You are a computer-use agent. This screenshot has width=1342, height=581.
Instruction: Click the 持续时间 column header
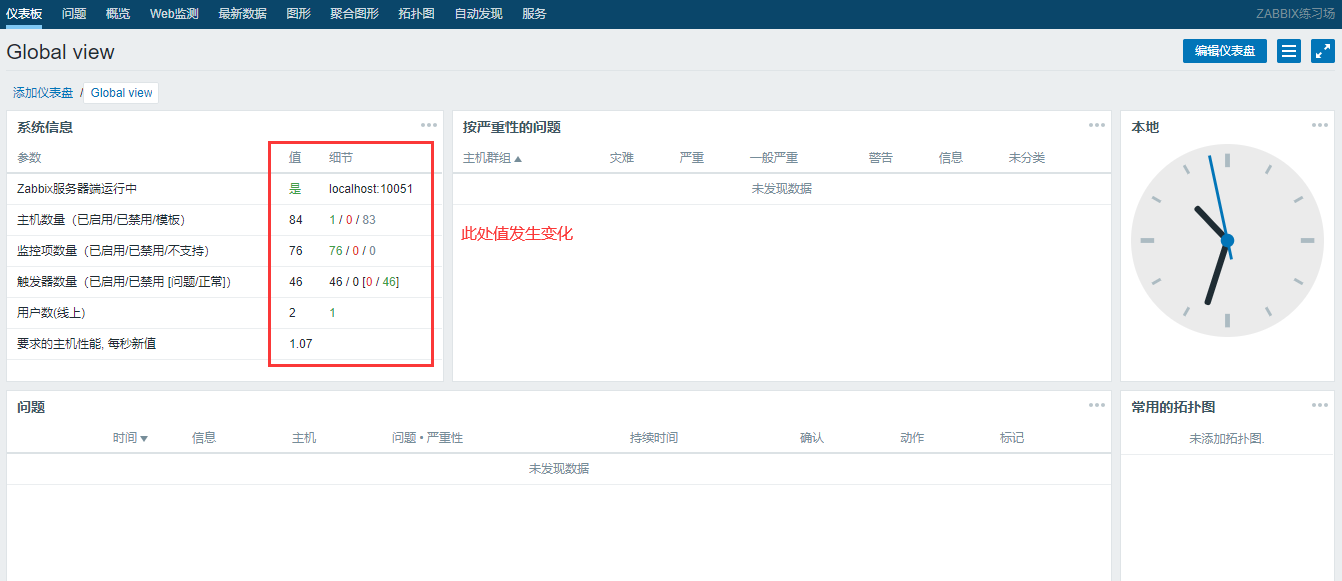point(654,438)
